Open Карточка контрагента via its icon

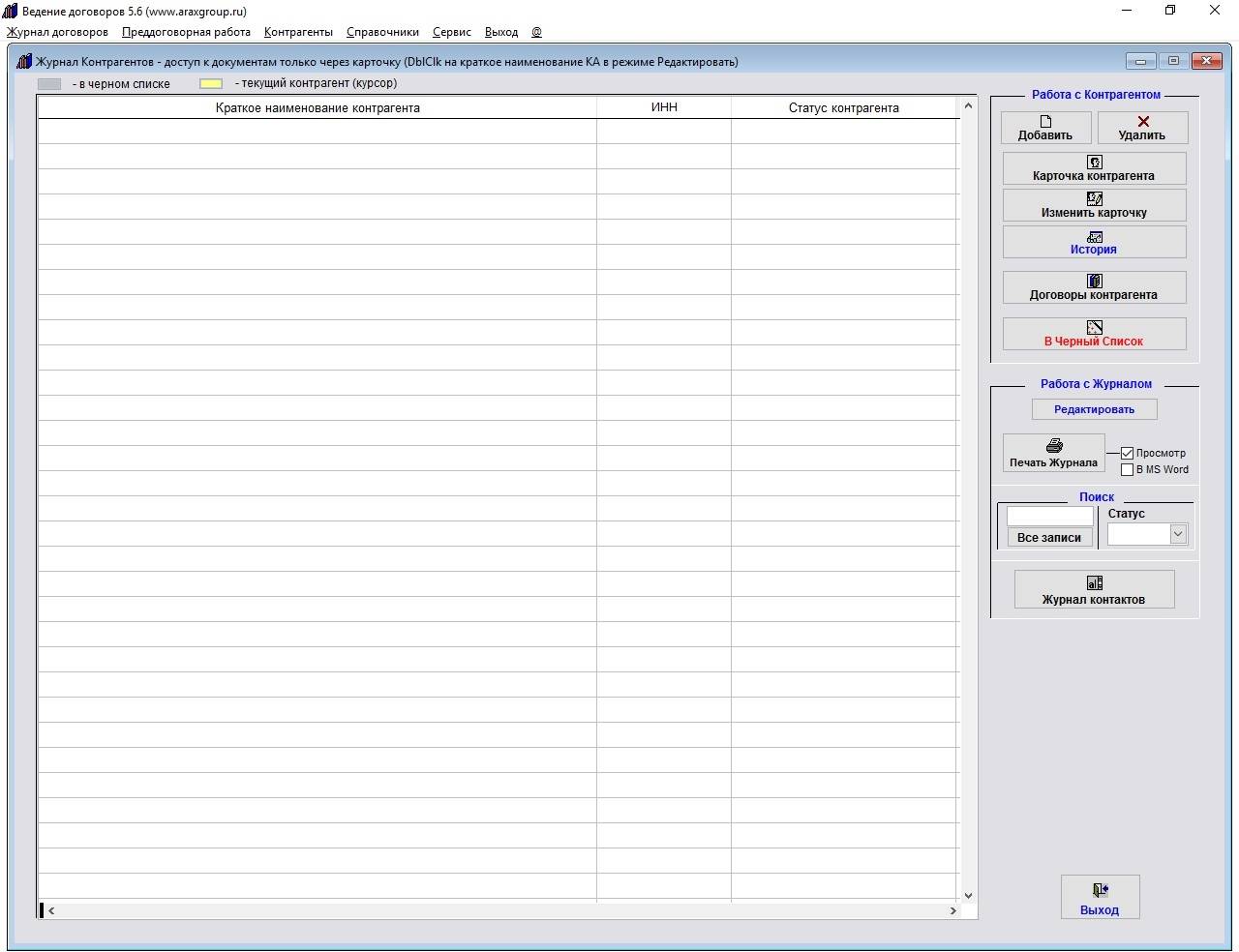point(1095,162)
